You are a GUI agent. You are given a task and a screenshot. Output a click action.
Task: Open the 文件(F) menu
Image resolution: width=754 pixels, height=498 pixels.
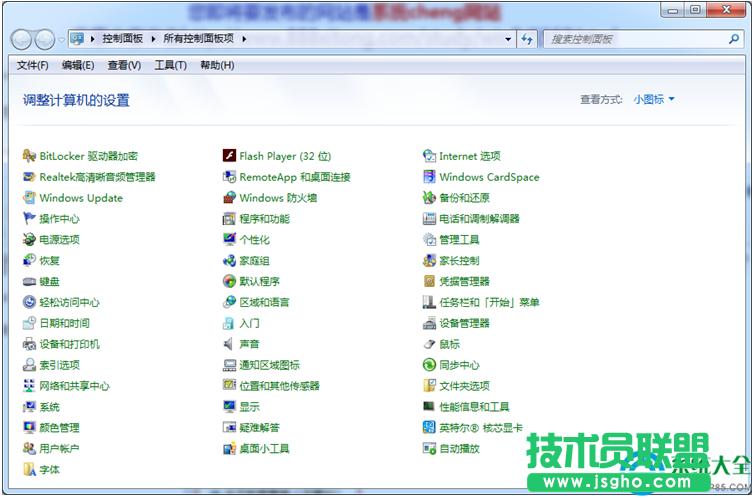tap(33, 65)
